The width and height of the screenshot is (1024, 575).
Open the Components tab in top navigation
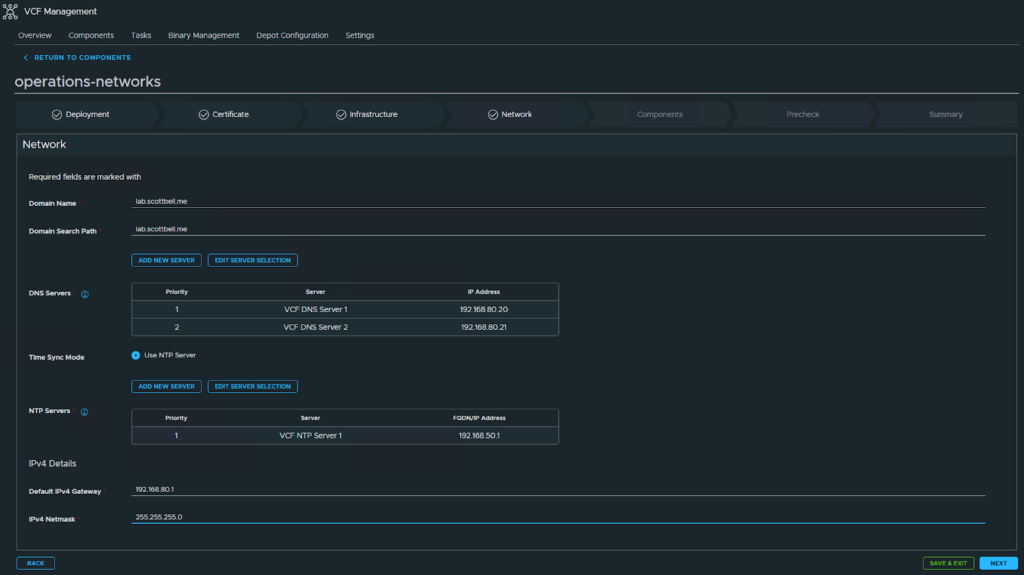(91, 35)
